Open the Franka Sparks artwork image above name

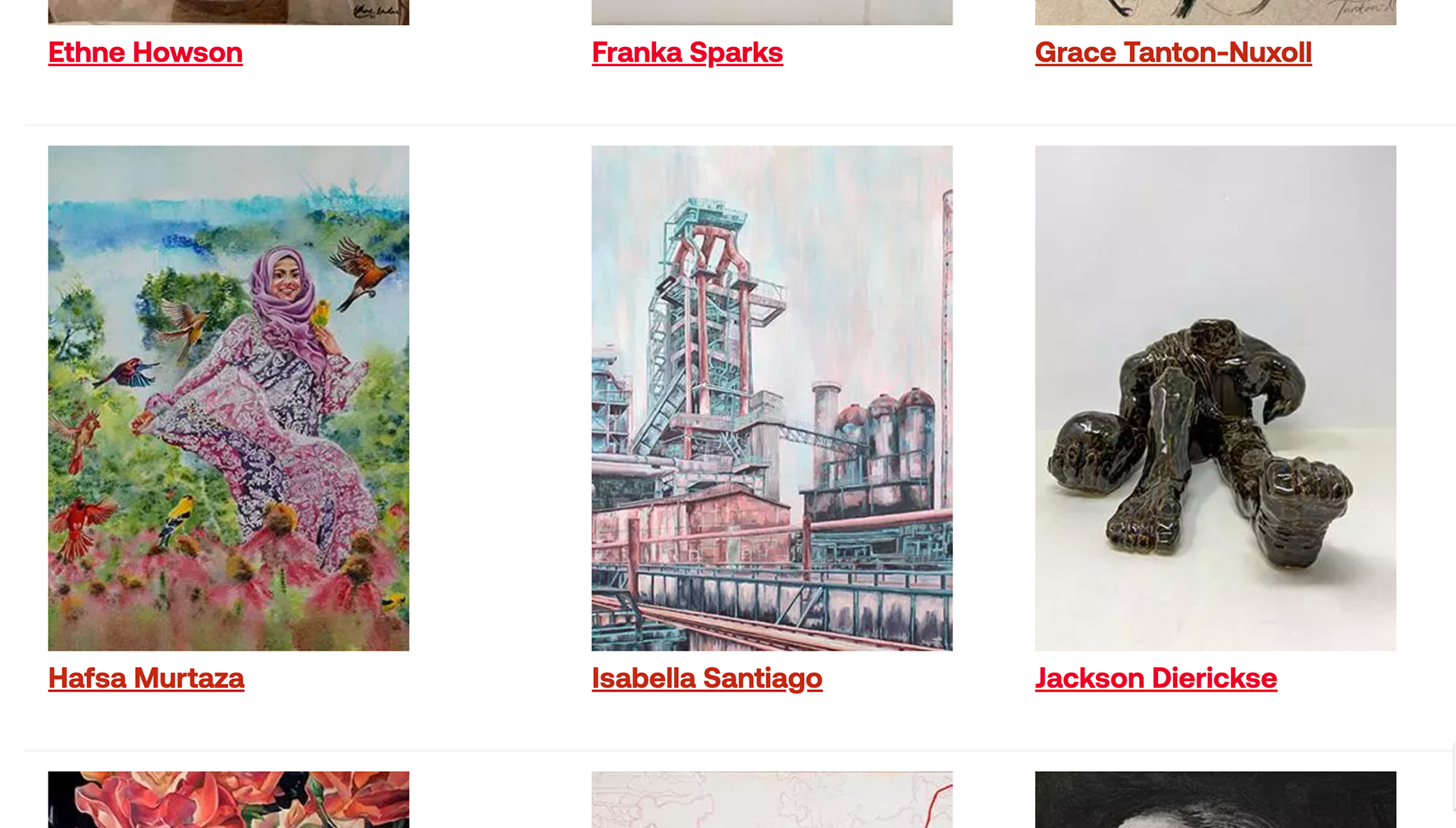point(772,12)
